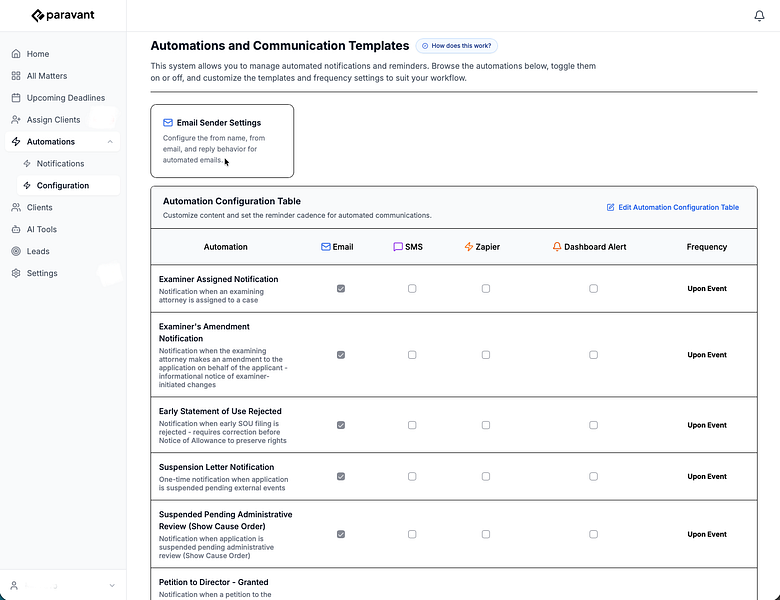Enable Dashboard Alert for Examiner Assigned Notification
Image resolution: width=780 pixels, height=600 pixels.
tap(593, 289)
